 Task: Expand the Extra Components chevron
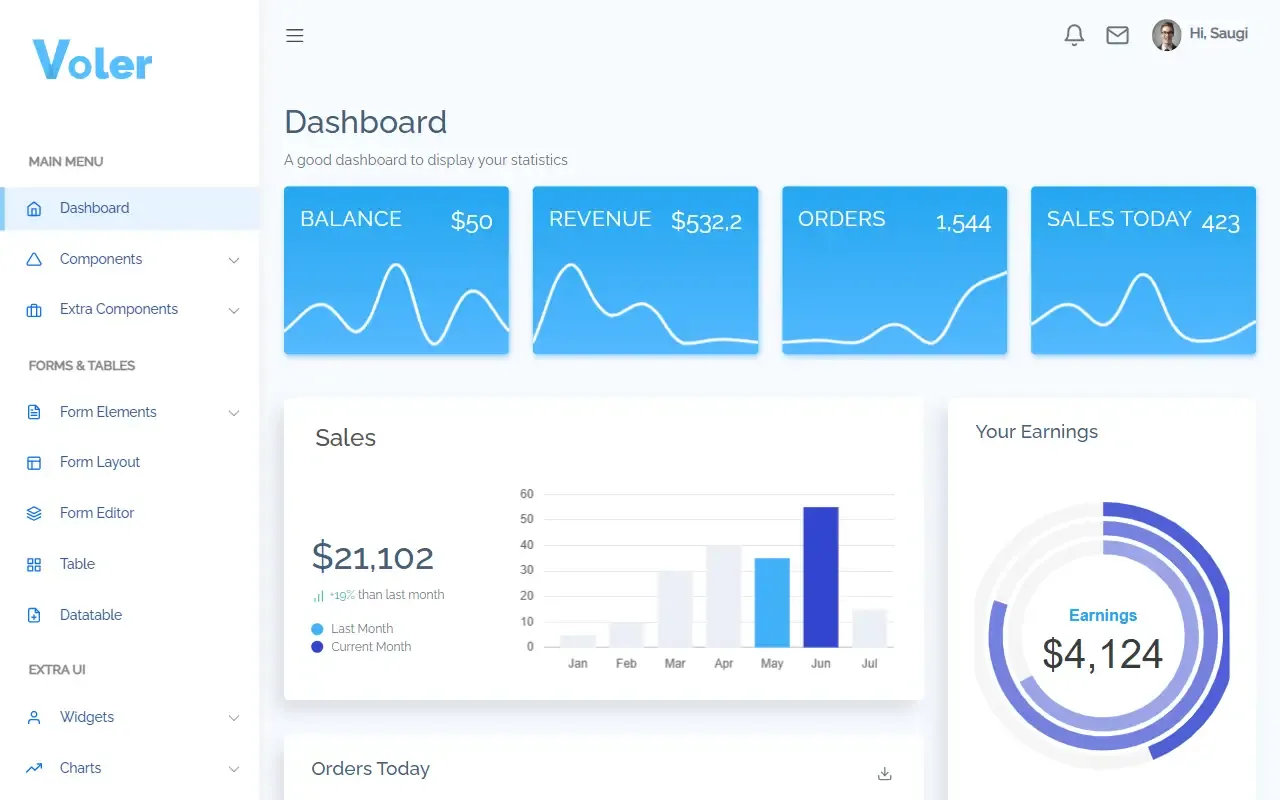coord(234,310)
